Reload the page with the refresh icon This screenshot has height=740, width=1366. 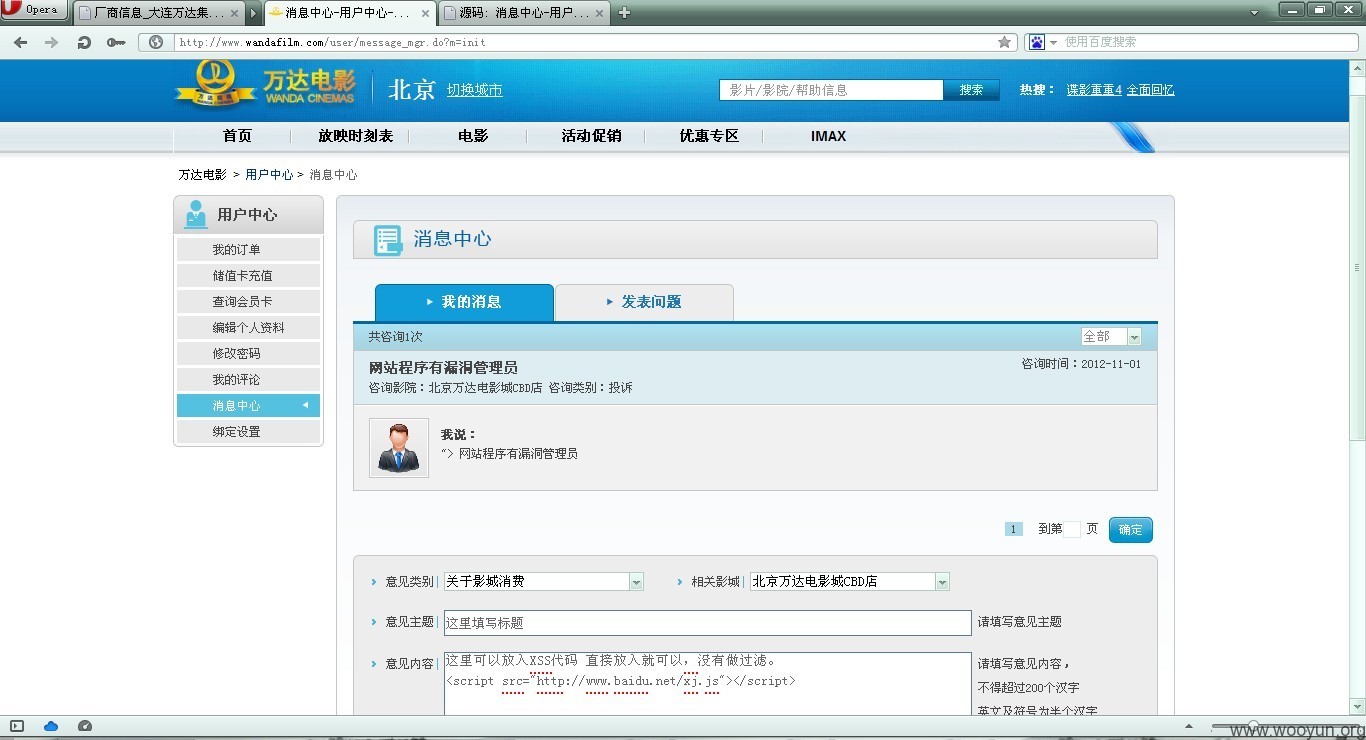pos(84,42)
